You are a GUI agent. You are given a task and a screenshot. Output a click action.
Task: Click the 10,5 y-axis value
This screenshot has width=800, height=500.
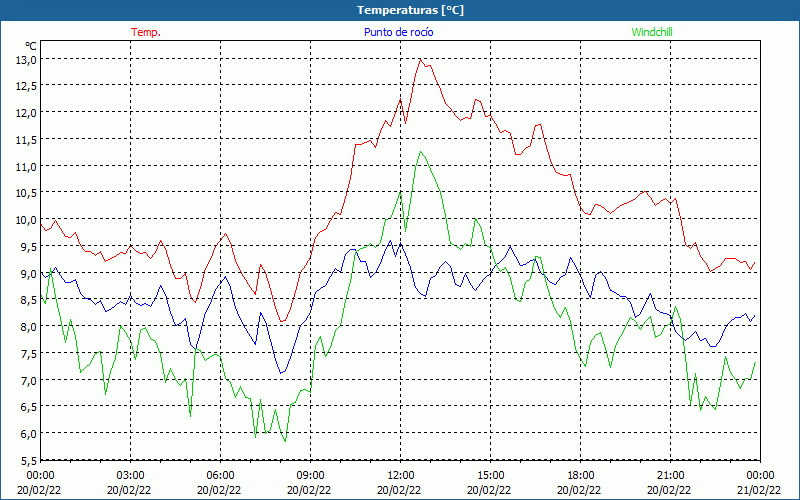click(x=27, y=193)
